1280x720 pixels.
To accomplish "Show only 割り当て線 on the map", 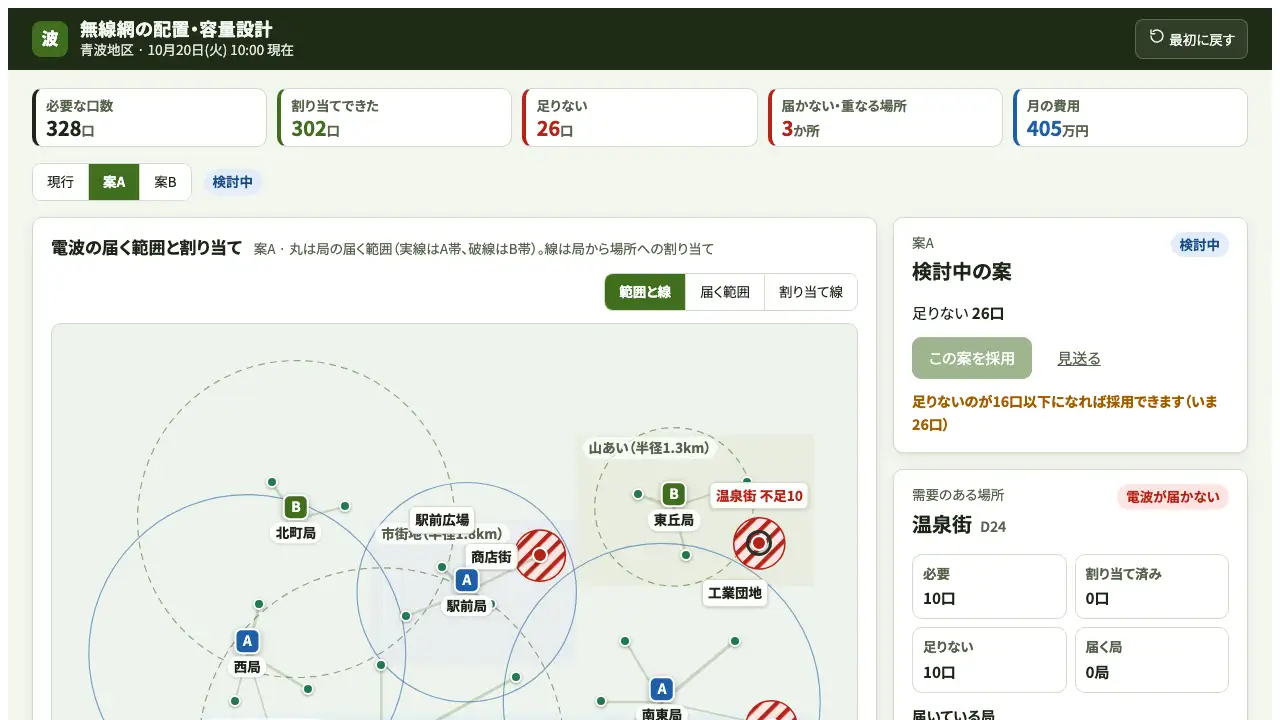I will tap(811, 292).
